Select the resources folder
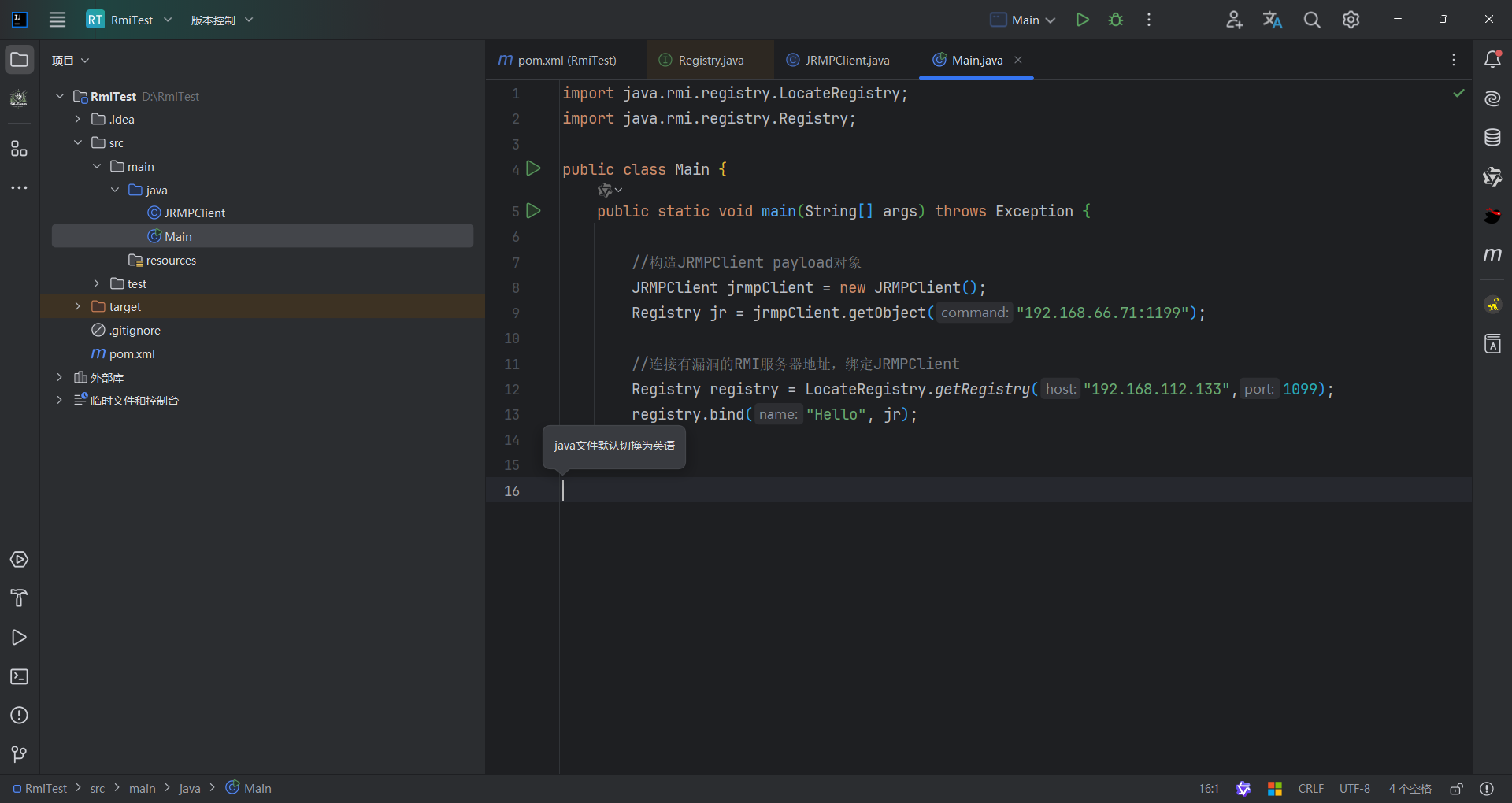 [171, 261]
